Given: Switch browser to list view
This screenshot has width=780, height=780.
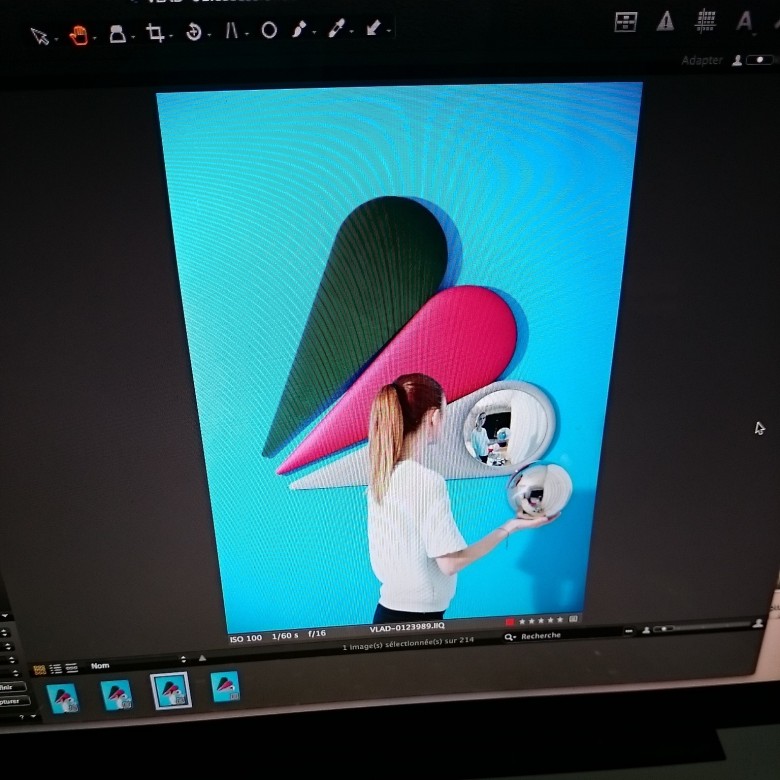Looking at the screenshot, I should click(x=56, y=669).
